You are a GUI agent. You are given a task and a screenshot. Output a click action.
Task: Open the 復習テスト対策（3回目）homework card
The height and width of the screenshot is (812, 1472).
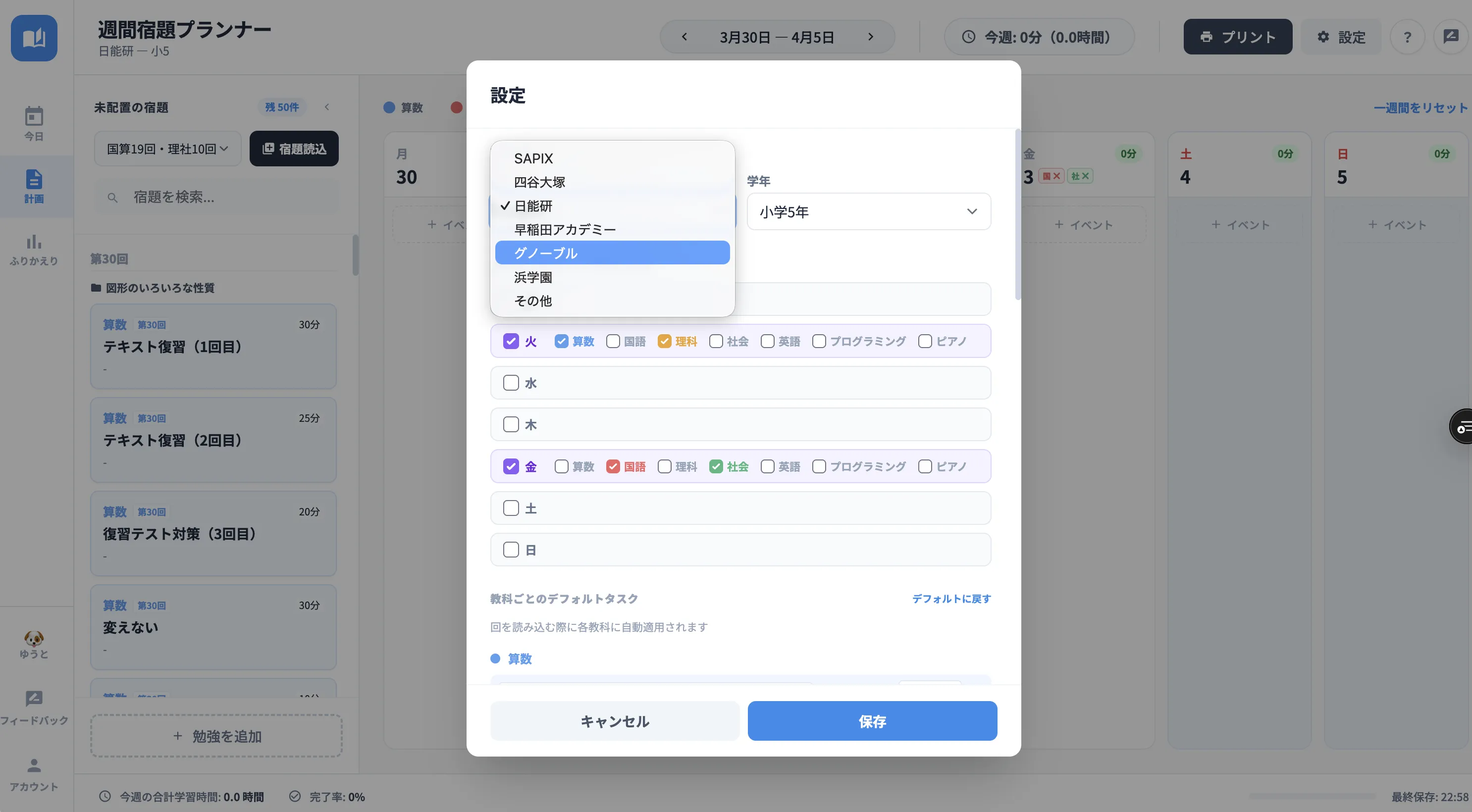213,534
